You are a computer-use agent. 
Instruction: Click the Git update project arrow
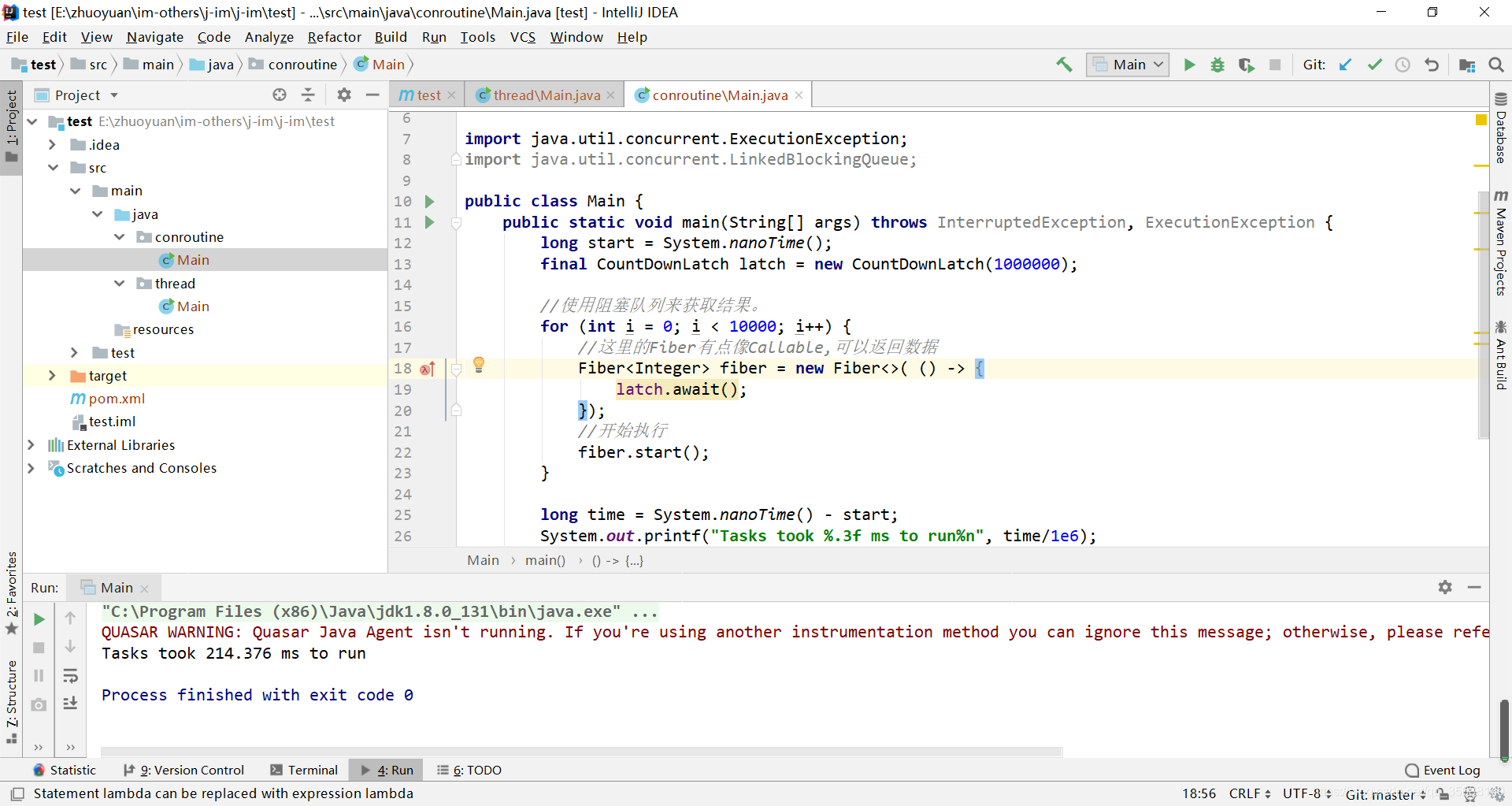1346,65
